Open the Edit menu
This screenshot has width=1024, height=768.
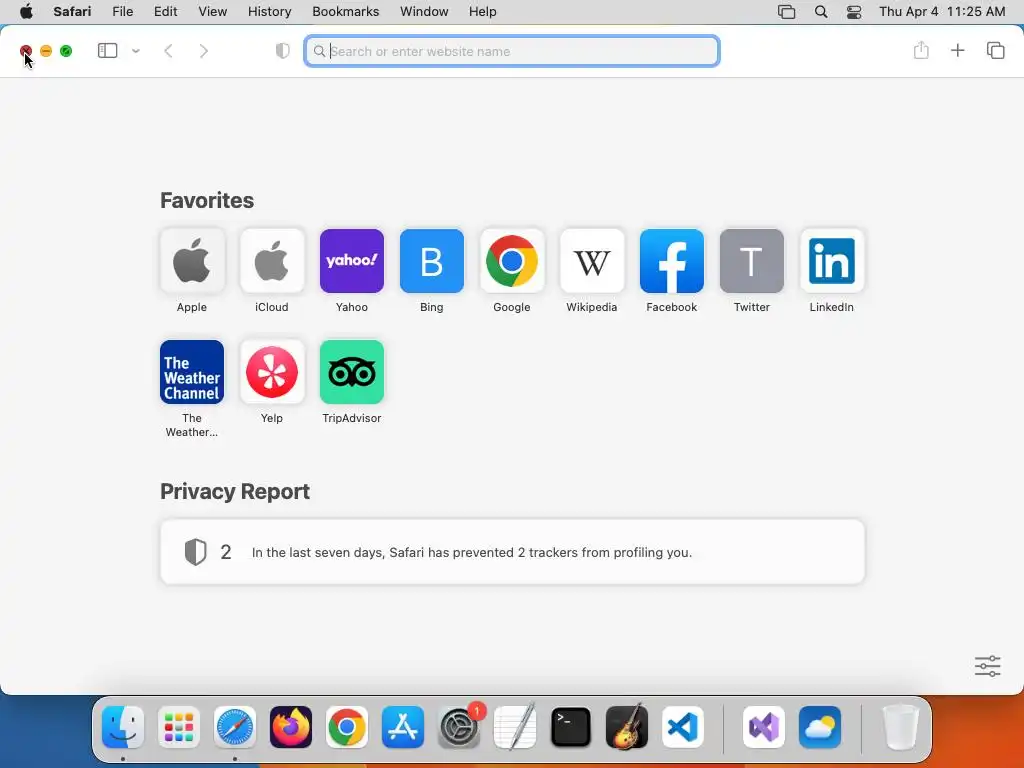point(165,12)
